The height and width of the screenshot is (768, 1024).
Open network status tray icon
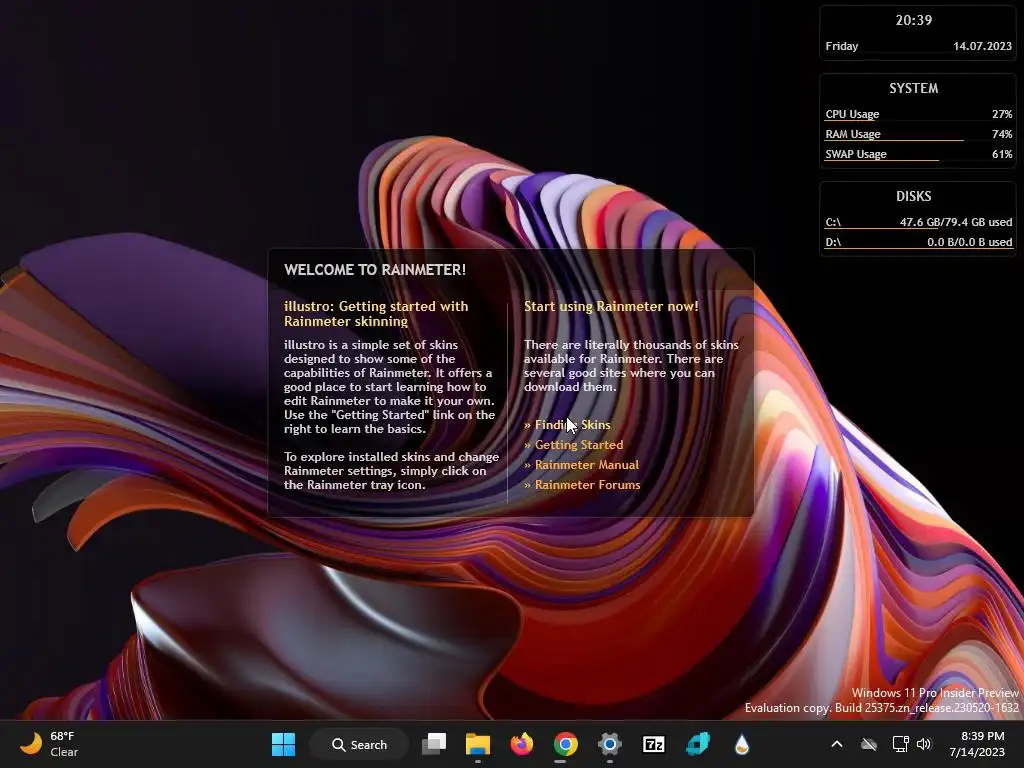click(x=900, y=744)
